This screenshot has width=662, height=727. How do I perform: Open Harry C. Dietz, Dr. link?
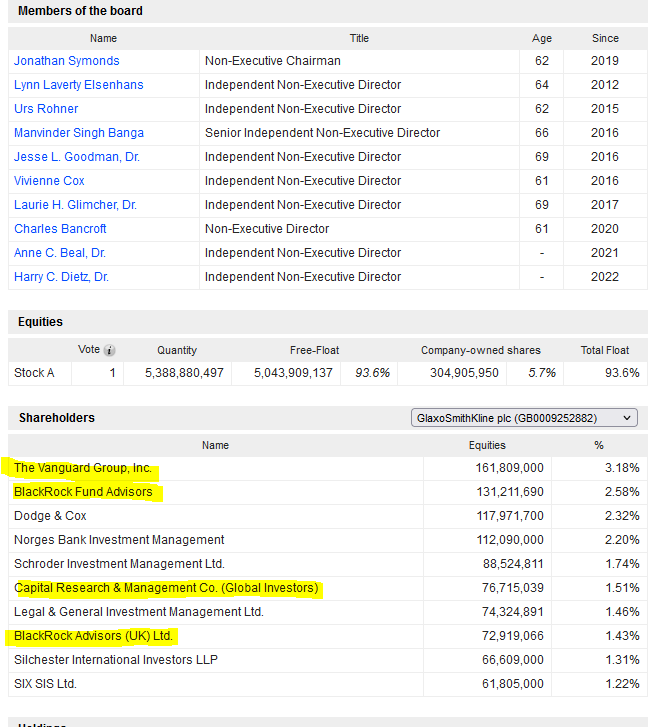point(61,277)
